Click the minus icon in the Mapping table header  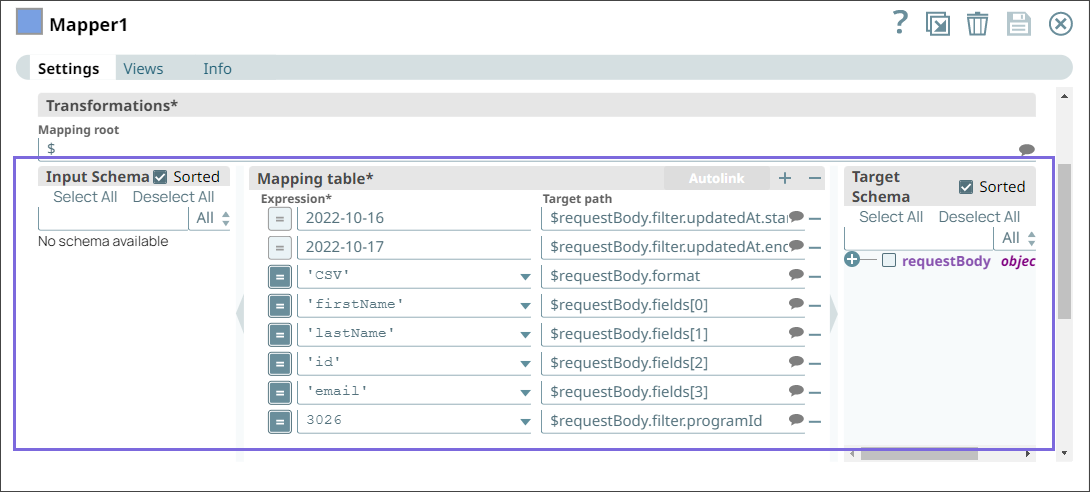tap(815, 179)
